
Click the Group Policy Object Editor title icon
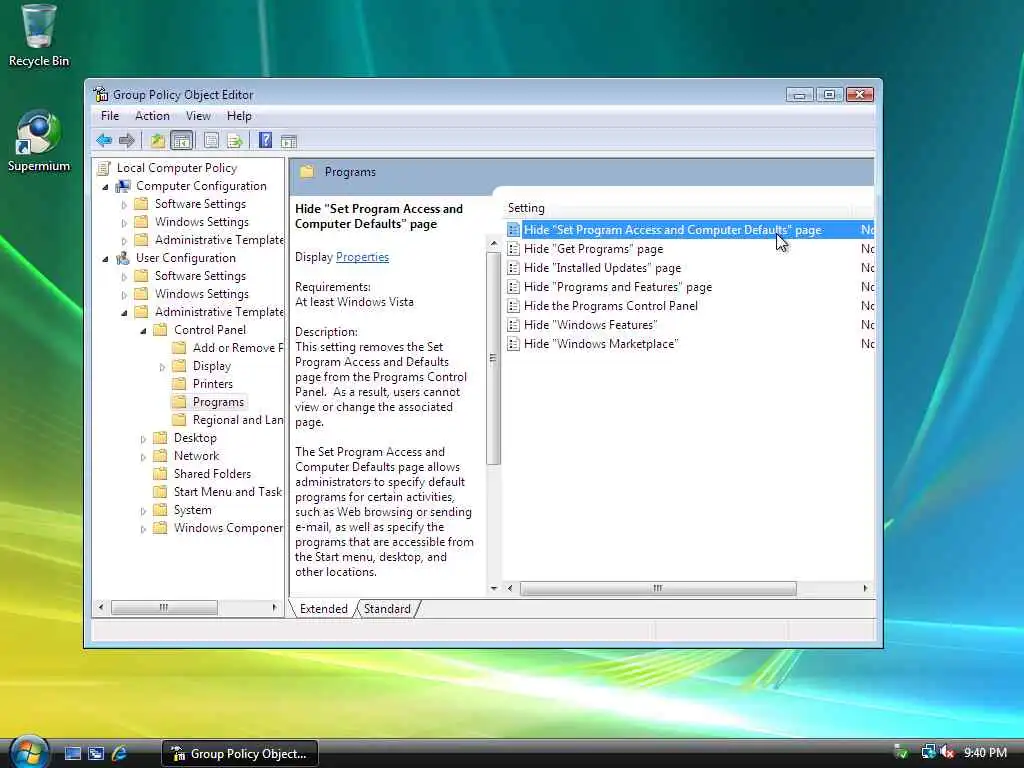(101, 94)
